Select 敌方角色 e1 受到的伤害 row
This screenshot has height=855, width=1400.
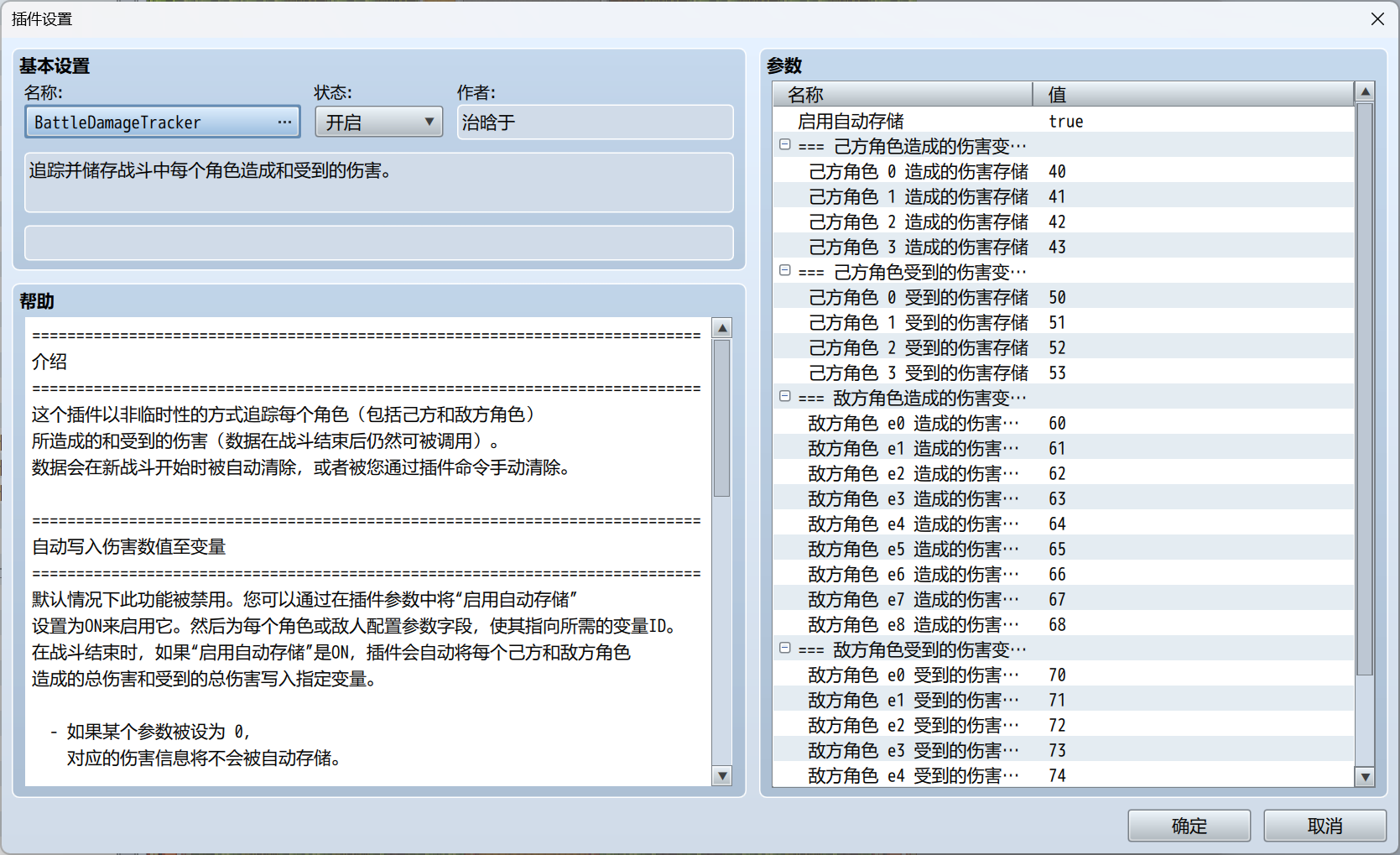pyautogui.click(x=1064, y=700)
